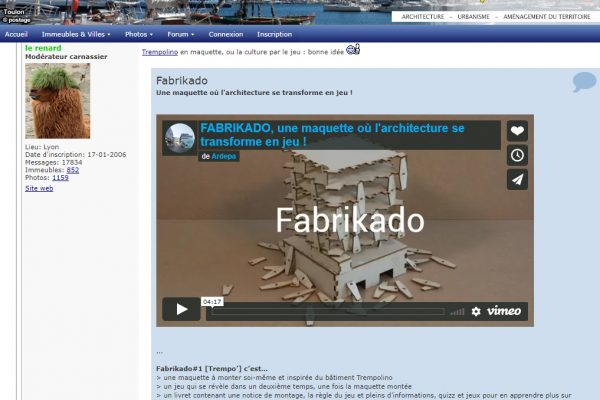Click the le renard username

(43, 48)
